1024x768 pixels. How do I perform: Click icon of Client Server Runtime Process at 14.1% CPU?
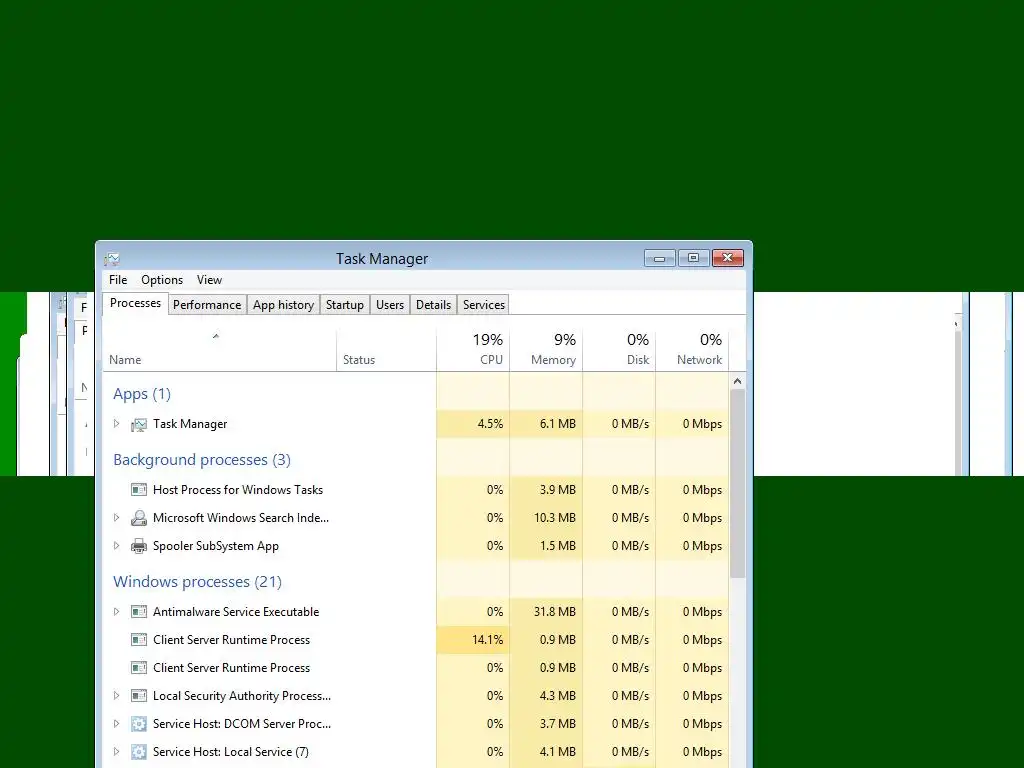(138, 640)
